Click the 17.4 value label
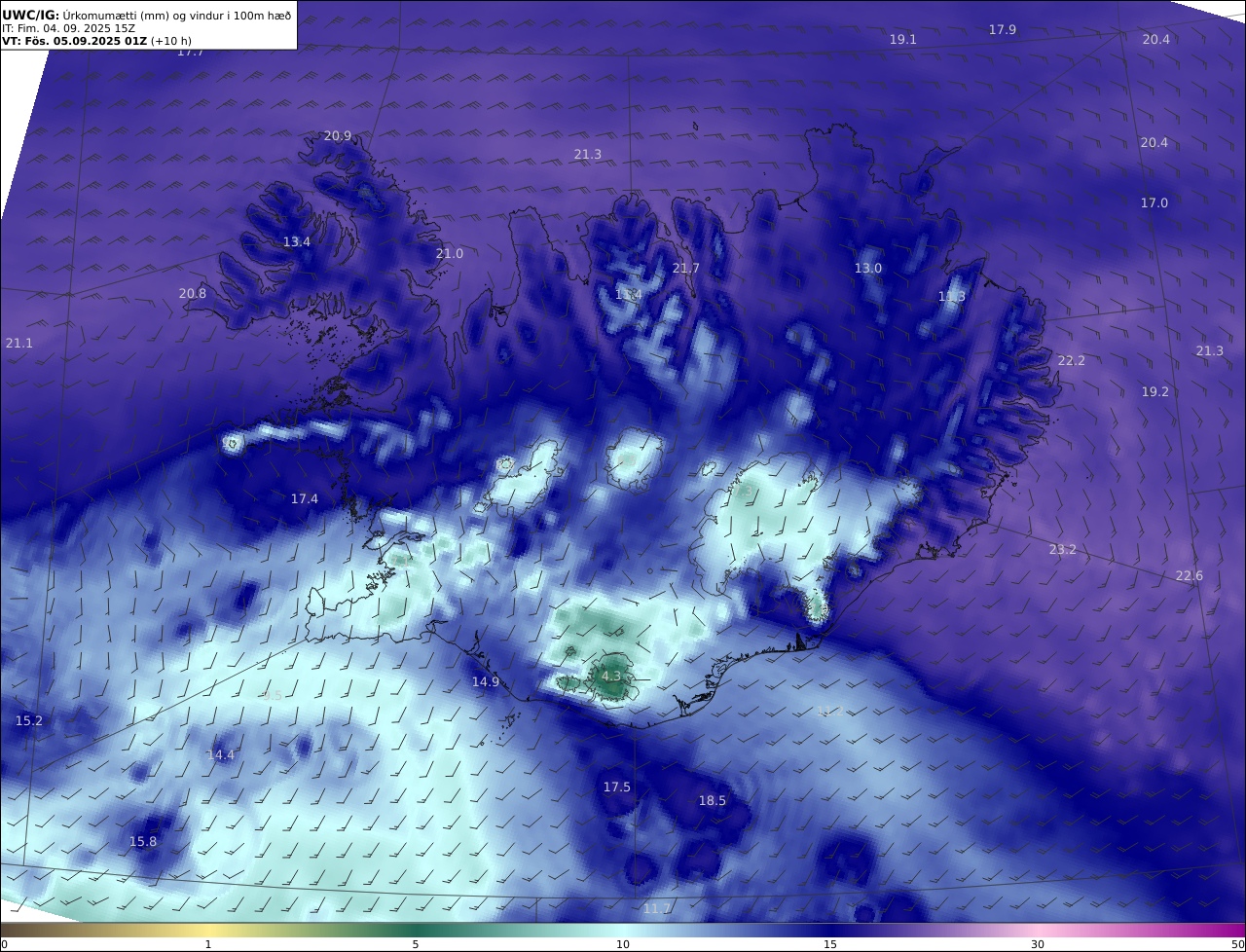The width and height of the screenshot is (1246, 952). [305, 499]
